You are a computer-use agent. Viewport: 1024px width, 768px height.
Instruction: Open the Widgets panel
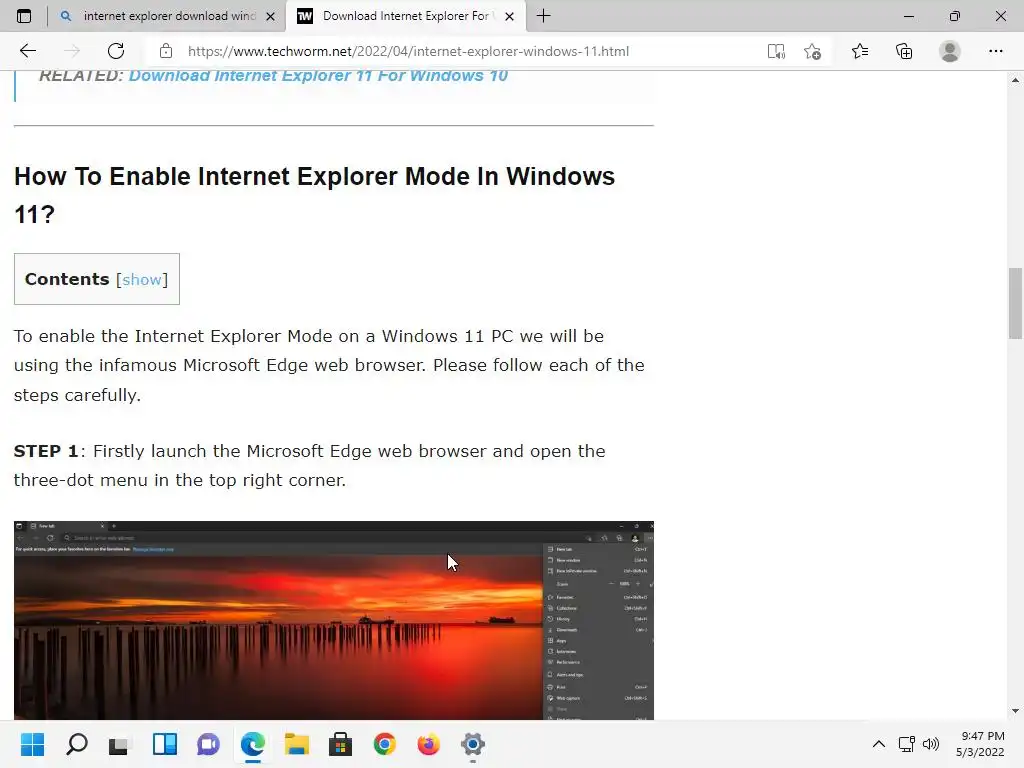point(165,744)
